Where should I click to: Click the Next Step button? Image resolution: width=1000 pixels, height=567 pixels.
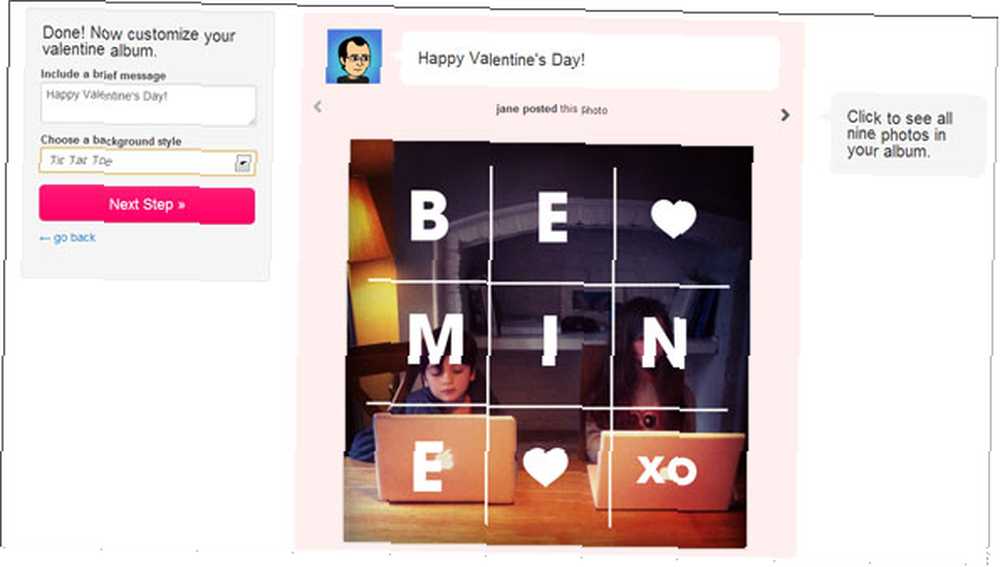pyautogui.click(x=147, y=205)
